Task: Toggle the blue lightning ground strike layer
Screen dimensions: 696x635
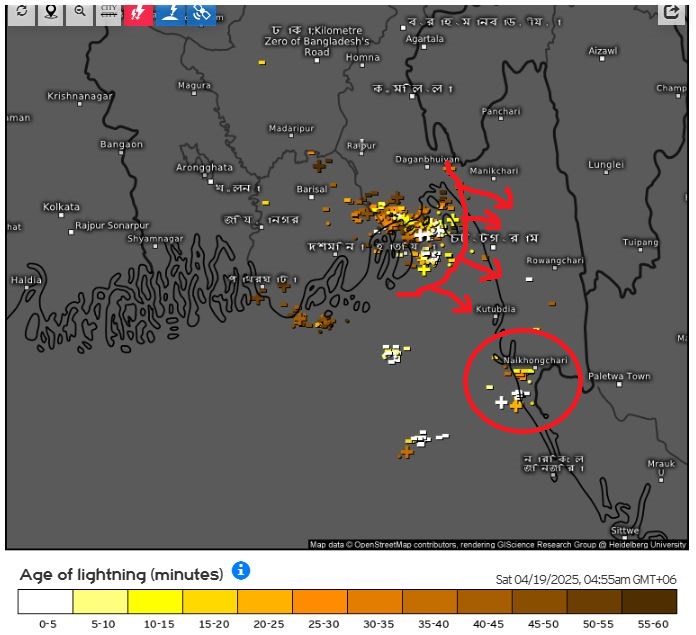Action: click(170, 12)
